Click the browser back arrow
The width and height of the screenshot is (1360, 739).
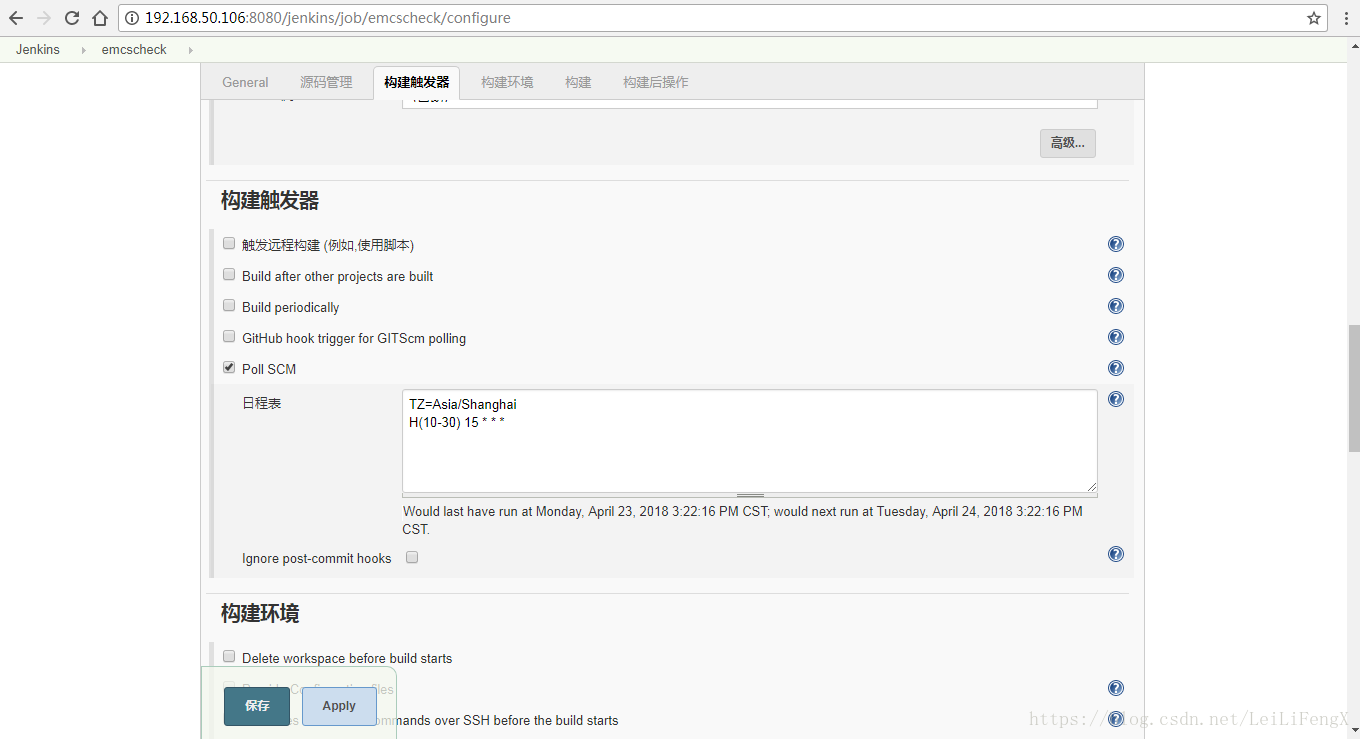pyautogui.click(x=16, y=18)
